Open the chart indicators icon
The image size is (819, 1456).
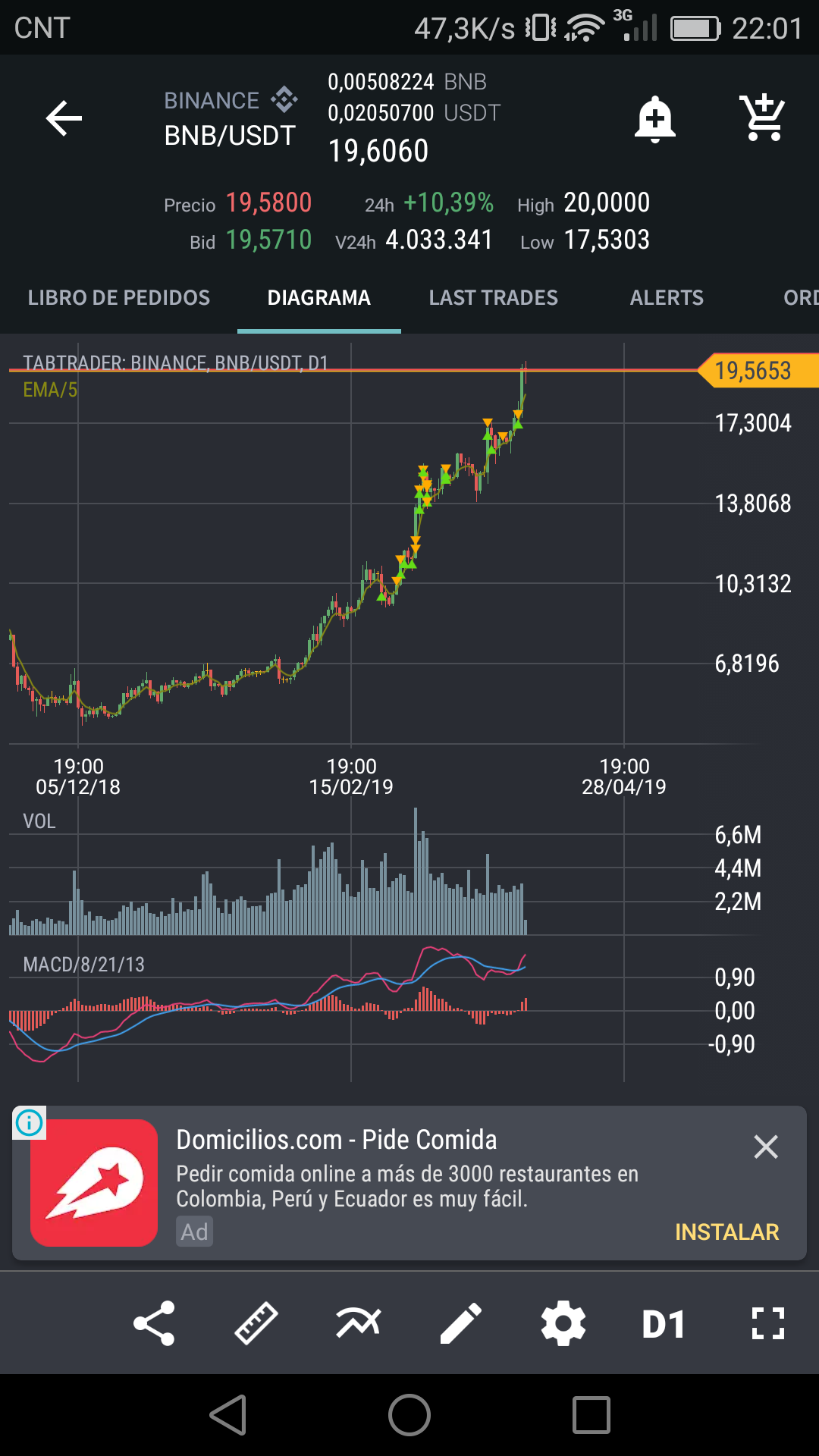pyautogui.click(x=359, y=1324)
